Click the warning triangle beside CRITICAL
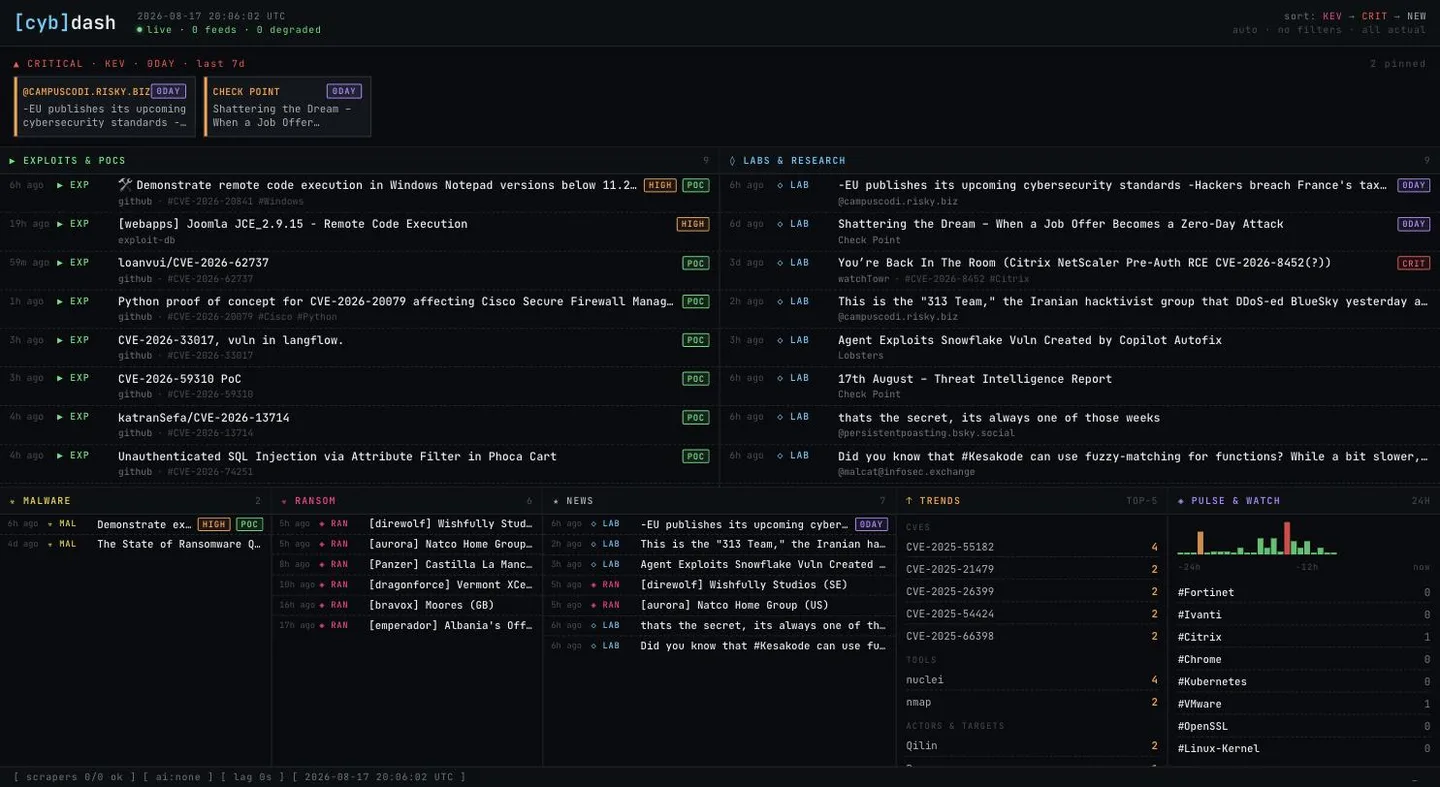The height and width of the screenshot is (787, 1440). 17,64
